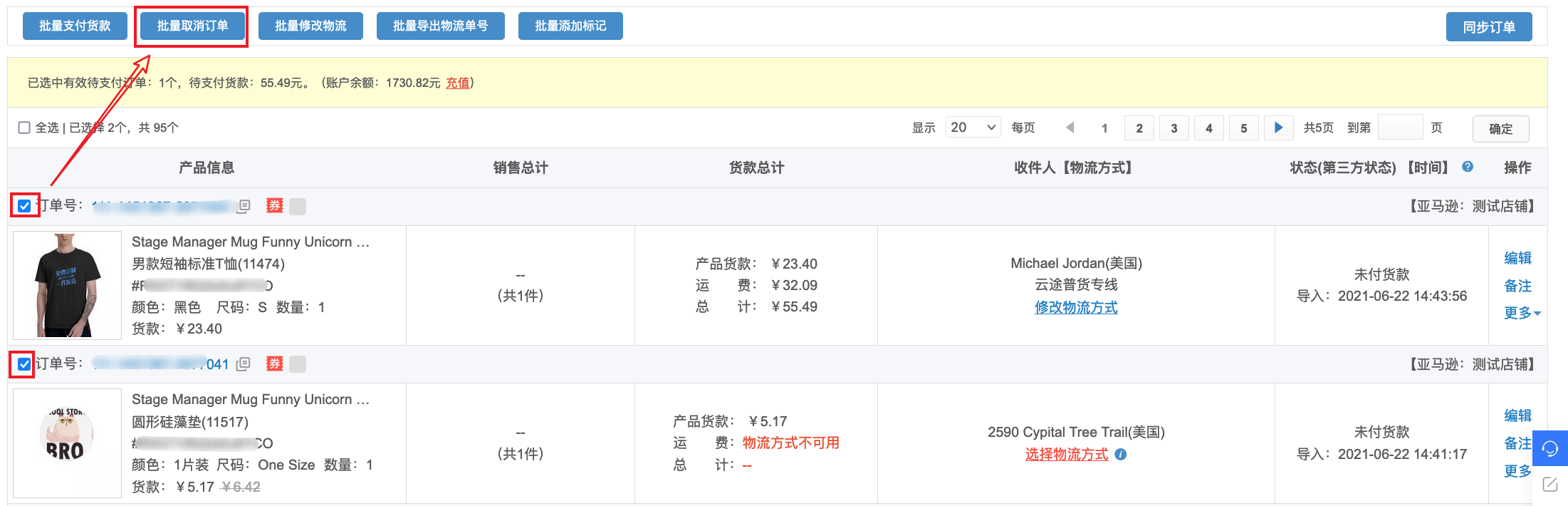The width and height of the screenshot is (1568, 506).
Task: Go to page 3 of orders
Action: (1174, 128)
